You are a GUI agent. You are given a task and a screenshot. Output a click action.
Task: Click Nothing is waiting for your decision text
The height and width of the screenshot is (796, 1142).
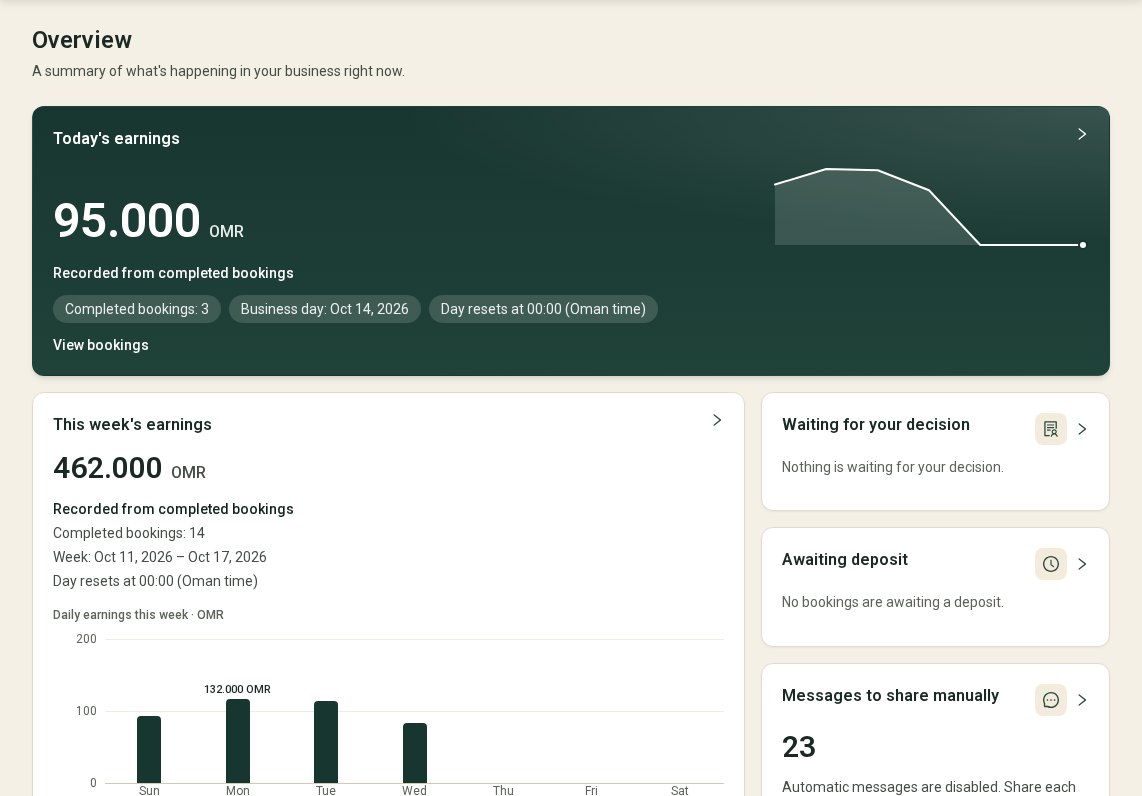892,467
